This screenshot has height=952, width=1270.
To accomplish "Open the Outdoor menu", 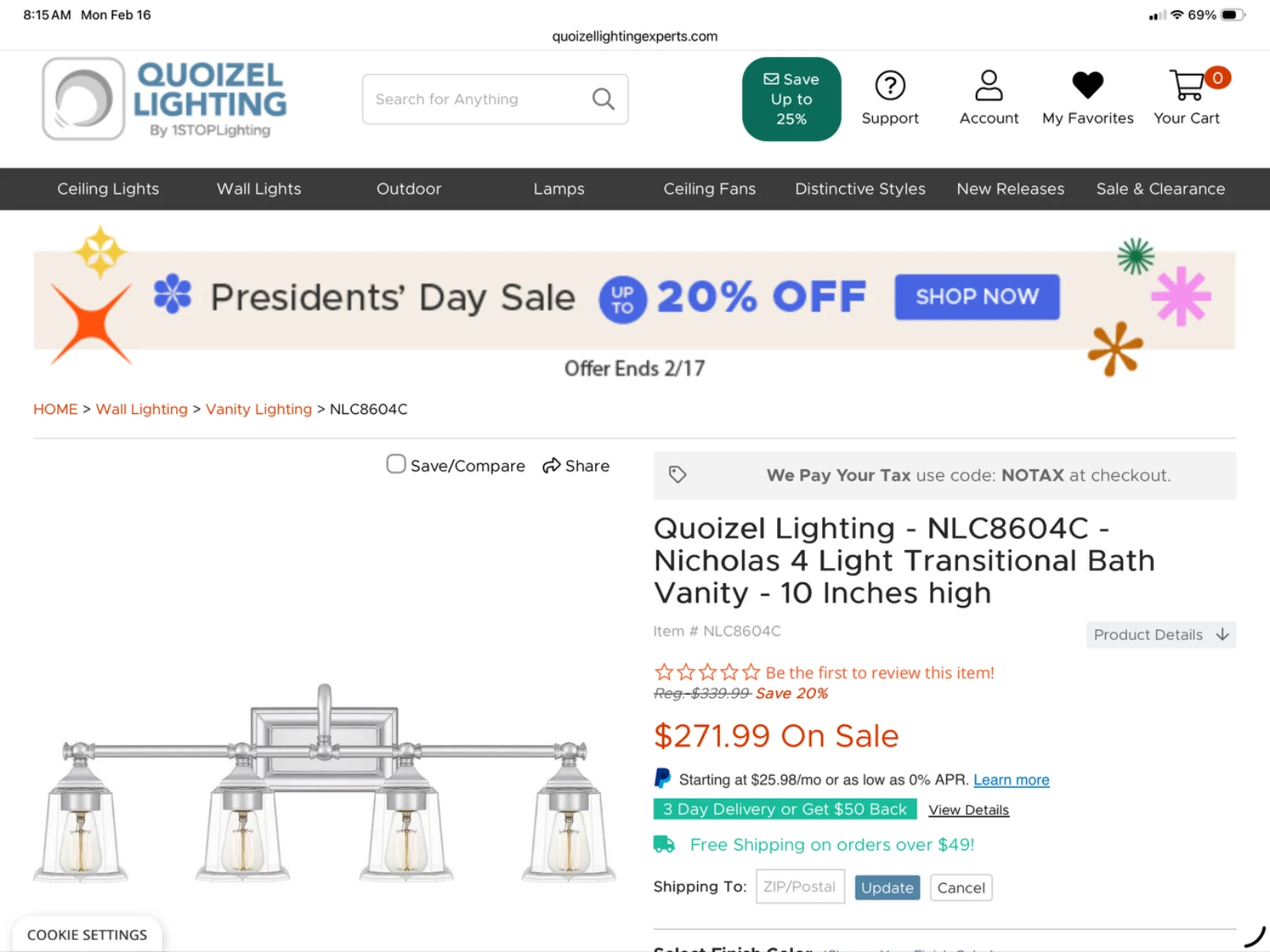I will 409,189.
